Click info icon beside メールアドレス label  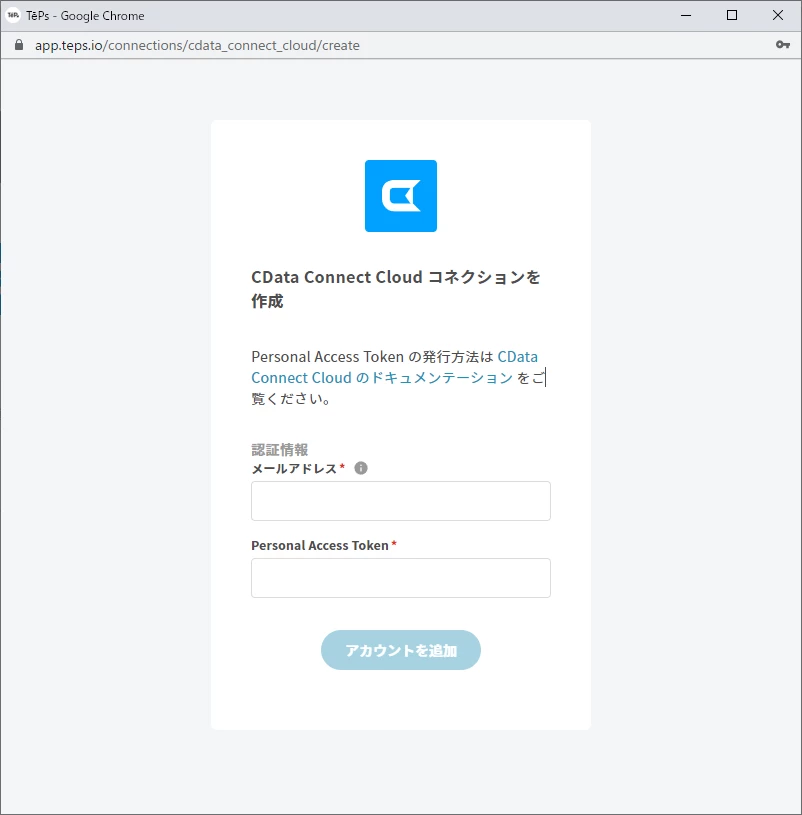click(x=361, y=468)
